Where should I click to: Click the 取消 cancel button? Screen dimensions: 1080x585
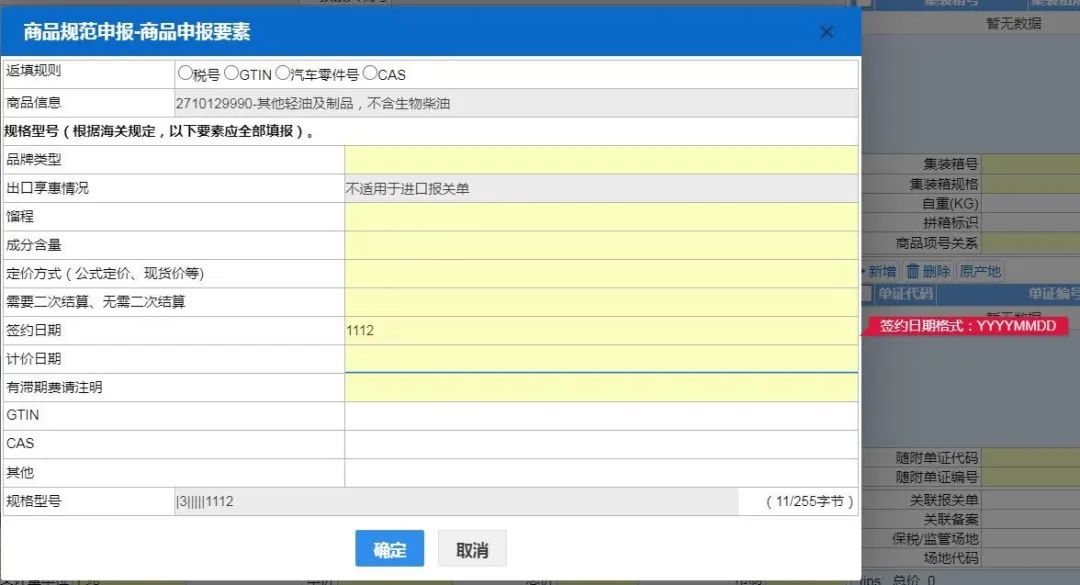(472, 549)
